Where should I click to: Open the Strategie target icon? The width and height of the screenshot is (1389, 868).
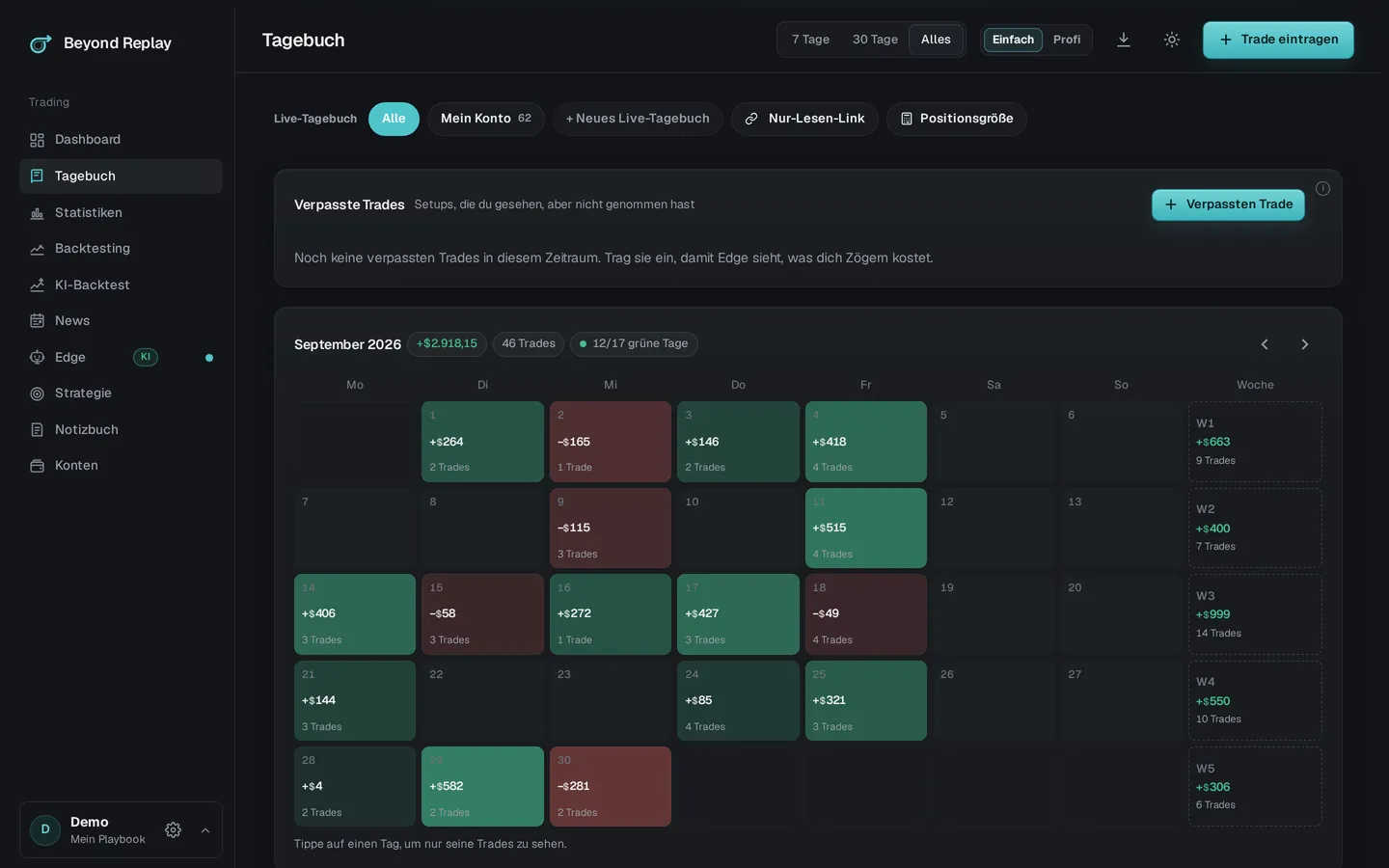coord(37,393)
